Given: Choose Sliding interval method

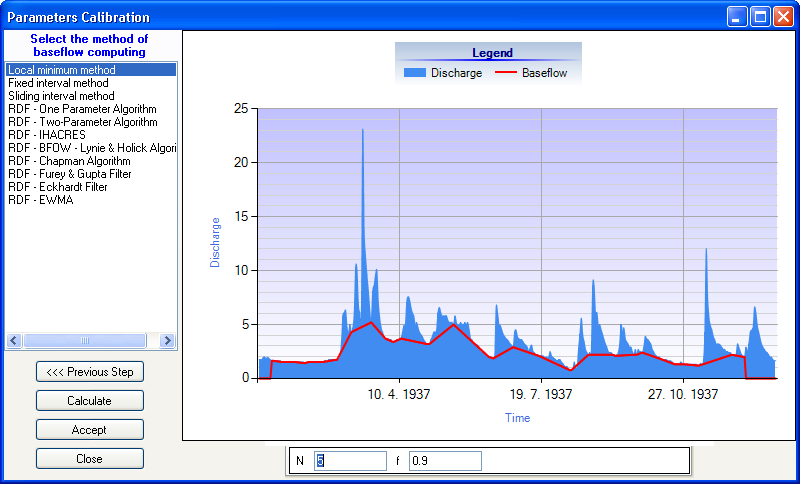Looking at the screenshot, I should pyautogui.click(x=91, y=96).
